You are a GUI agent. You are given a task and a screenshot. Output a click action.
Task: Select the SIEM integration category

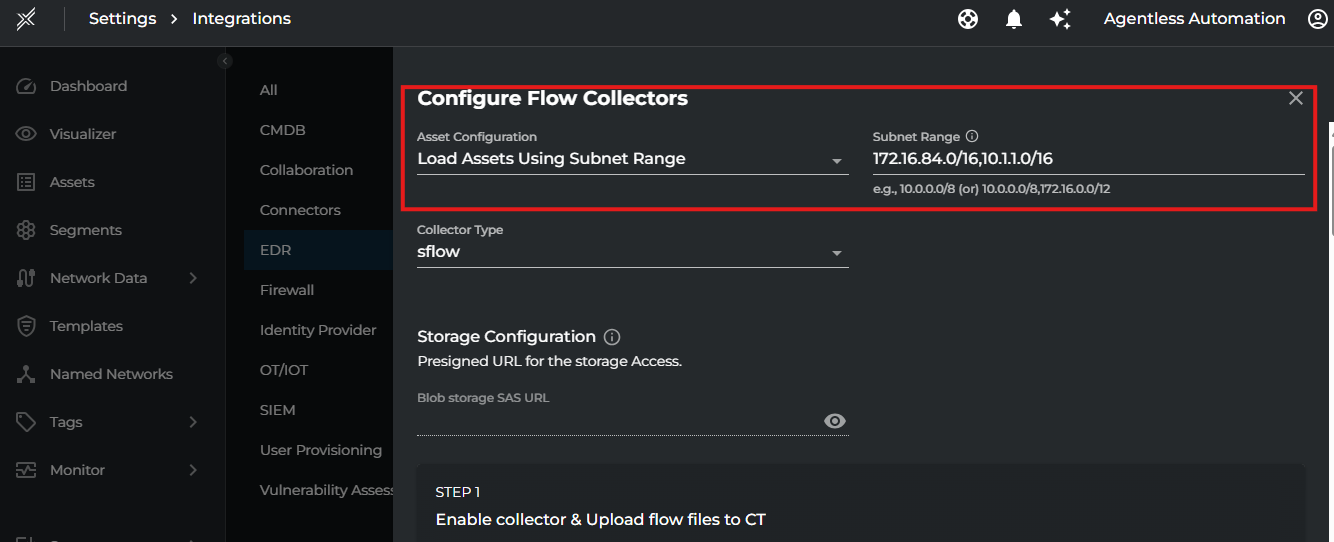[277, 410]
